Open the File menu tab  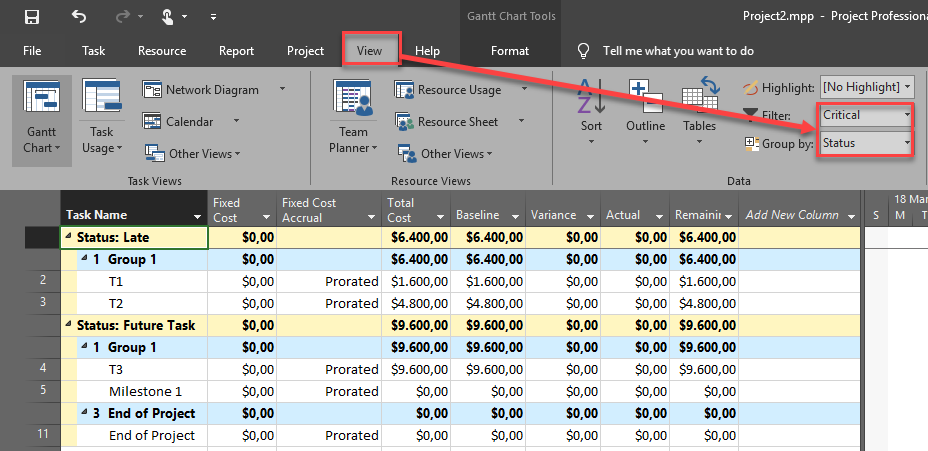[x=32, y=51]
